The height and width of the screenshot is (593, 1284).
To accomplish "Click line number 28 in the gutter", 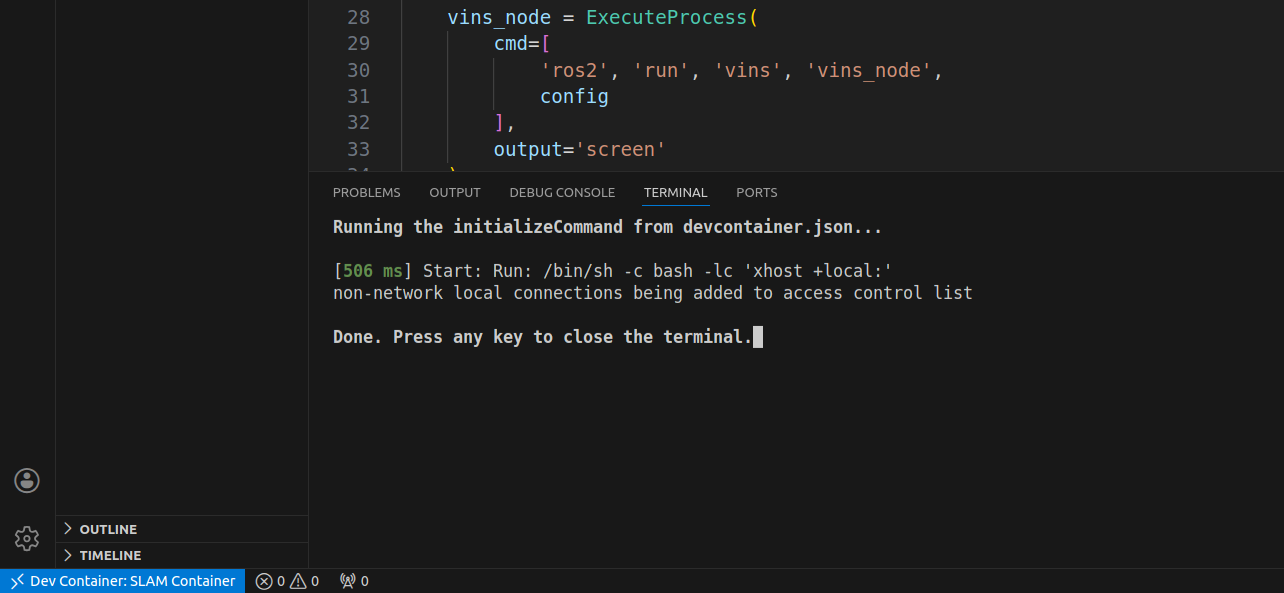I will coord(357,17).
